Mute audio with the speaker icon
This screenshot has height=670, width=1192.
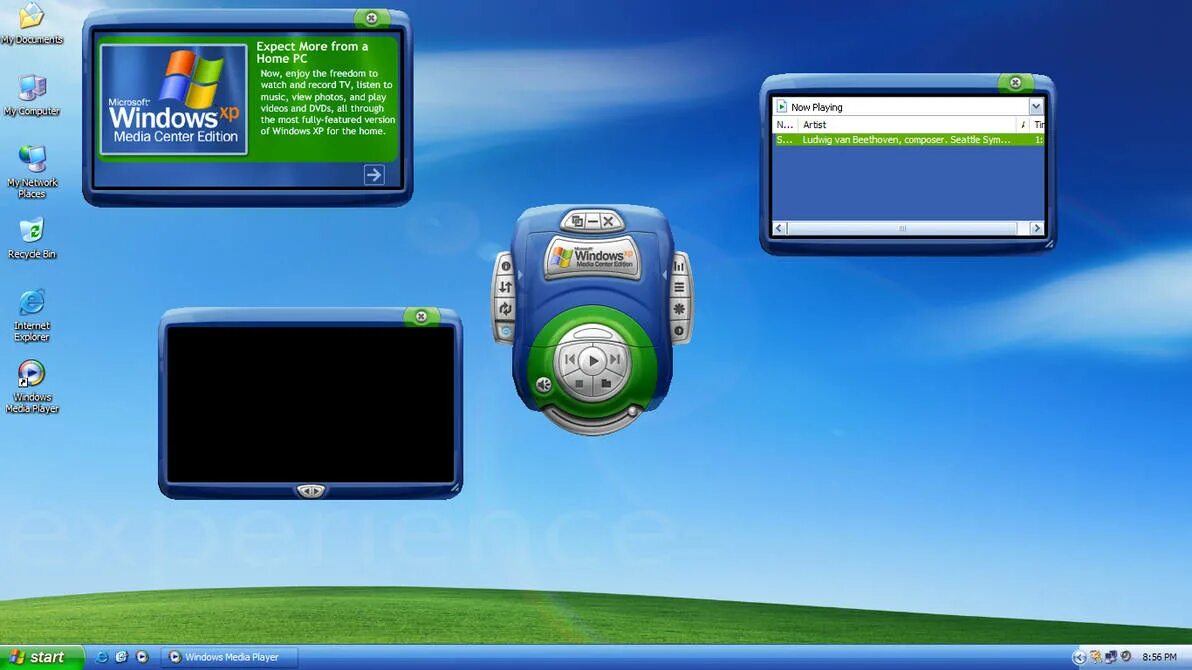point(544,385)
